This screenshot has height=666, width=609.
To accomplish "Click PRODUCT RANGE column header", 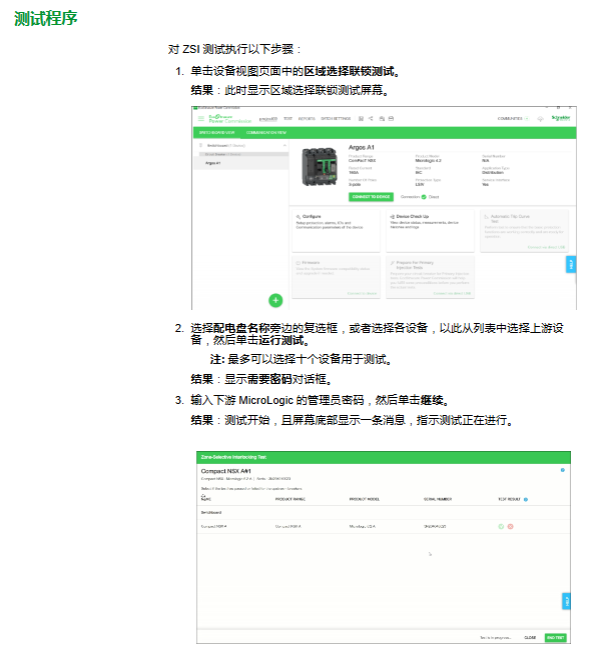I will click(290, 500).
